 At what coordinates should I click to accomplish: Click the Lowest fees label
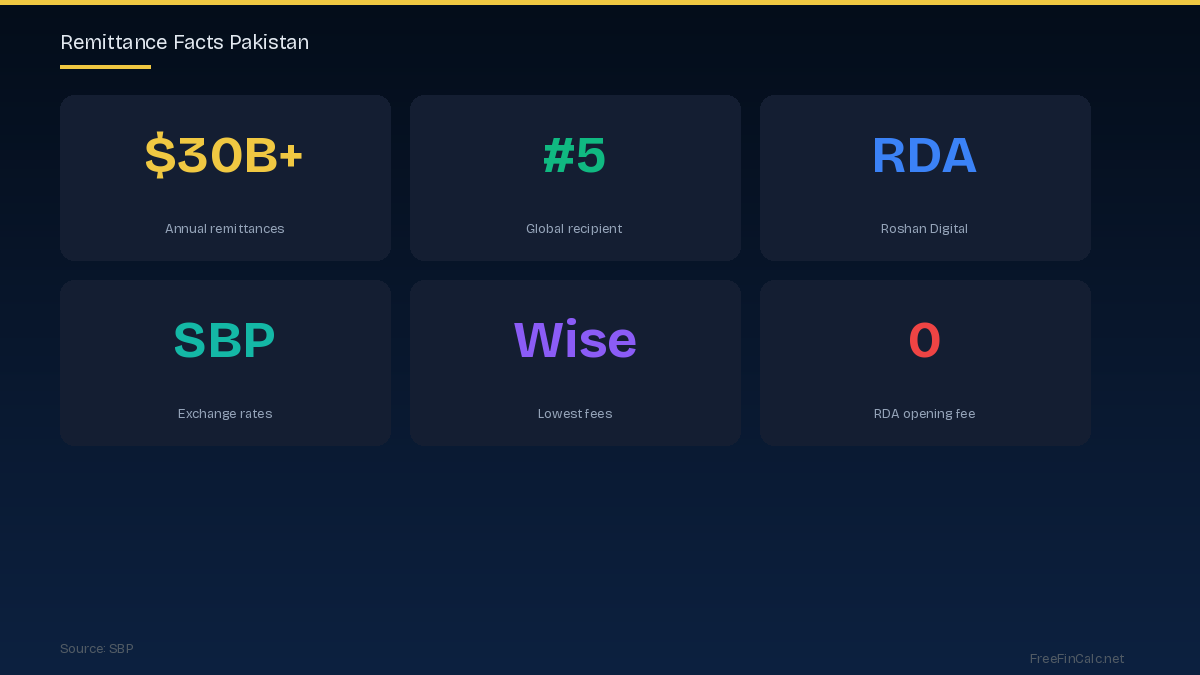coord(575,414)
